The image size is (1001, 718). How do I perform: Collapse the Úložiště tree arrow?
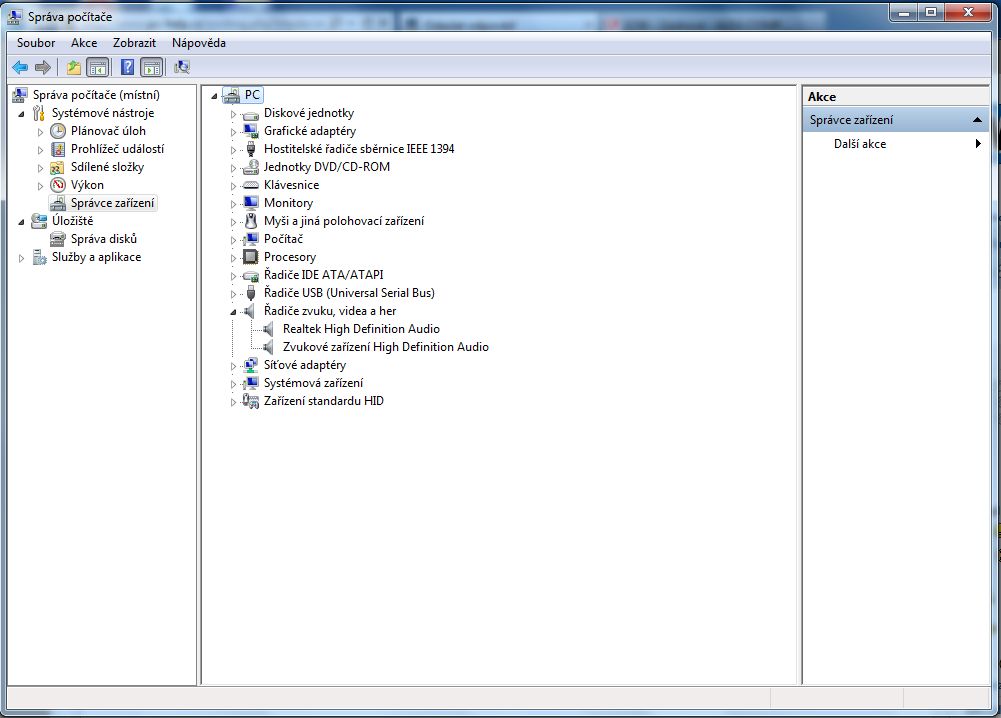tap(22, 222)
